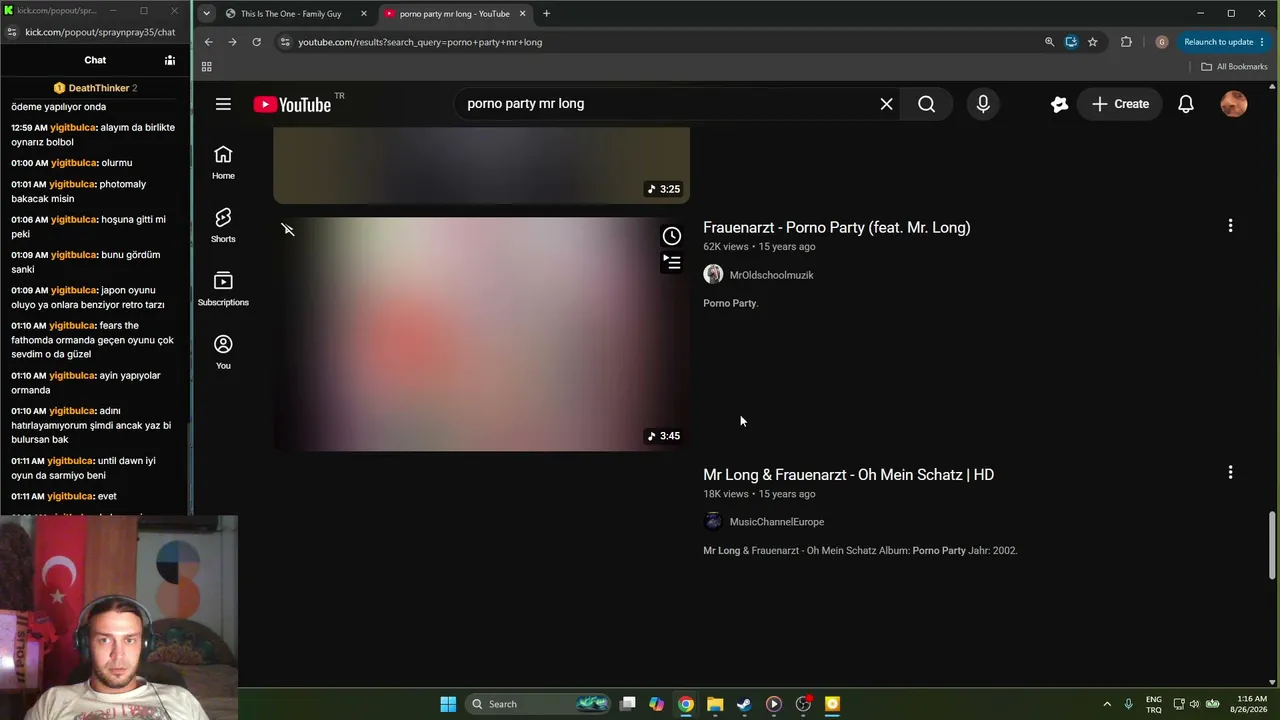Viewport: 1280px width, 720px height.
Task: Reload the YouTube page
Action: tap(257, 42)
